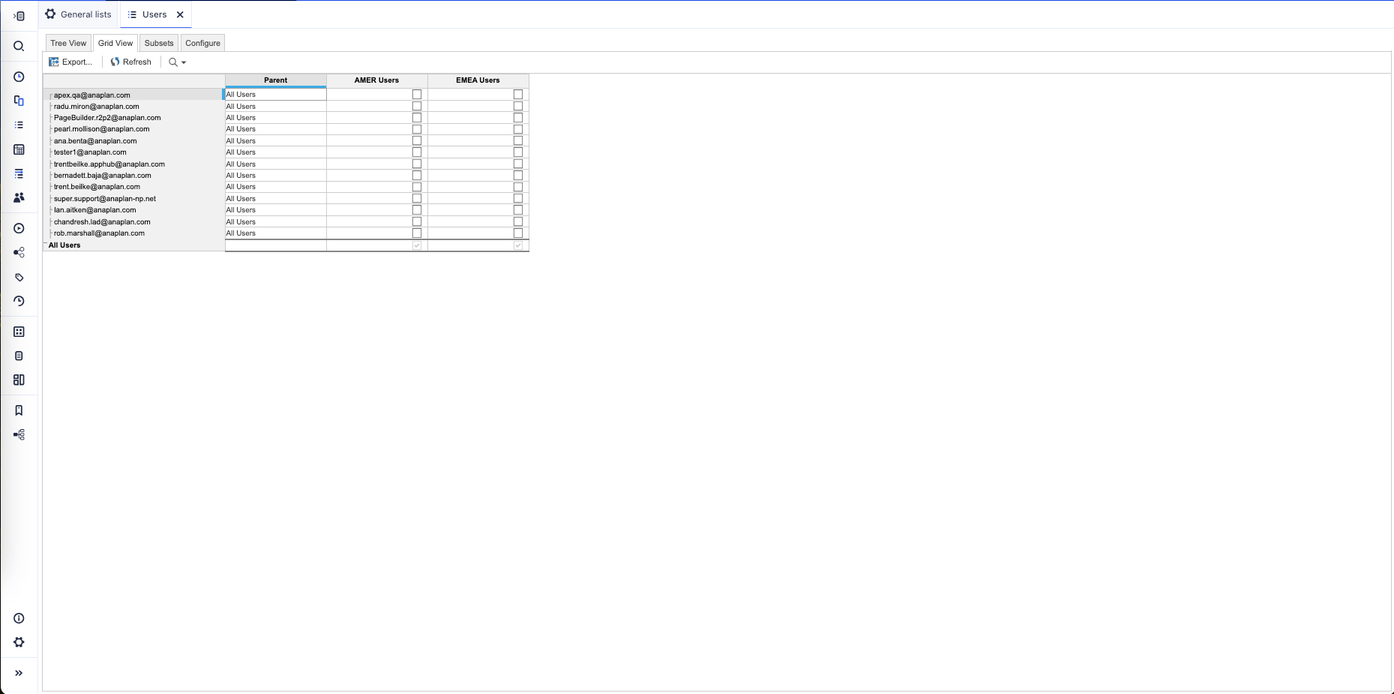The width and height of the screenshot is (1394, 694).
Task: Click the gear icon on General lists tab
Action: pyautogui.click(x=51, y=14)
